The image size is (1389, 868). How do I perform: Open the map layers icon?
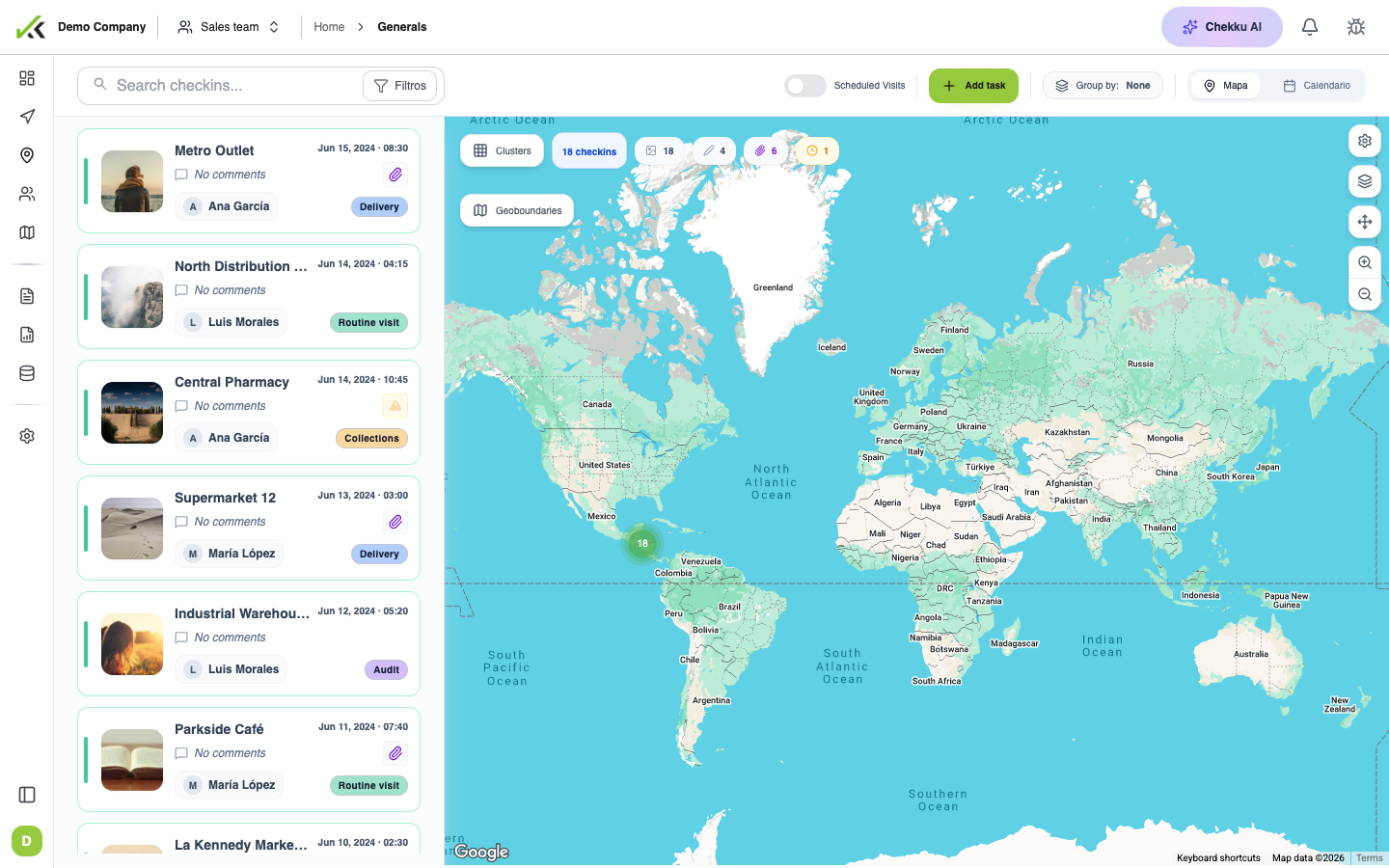point(1365,181)
